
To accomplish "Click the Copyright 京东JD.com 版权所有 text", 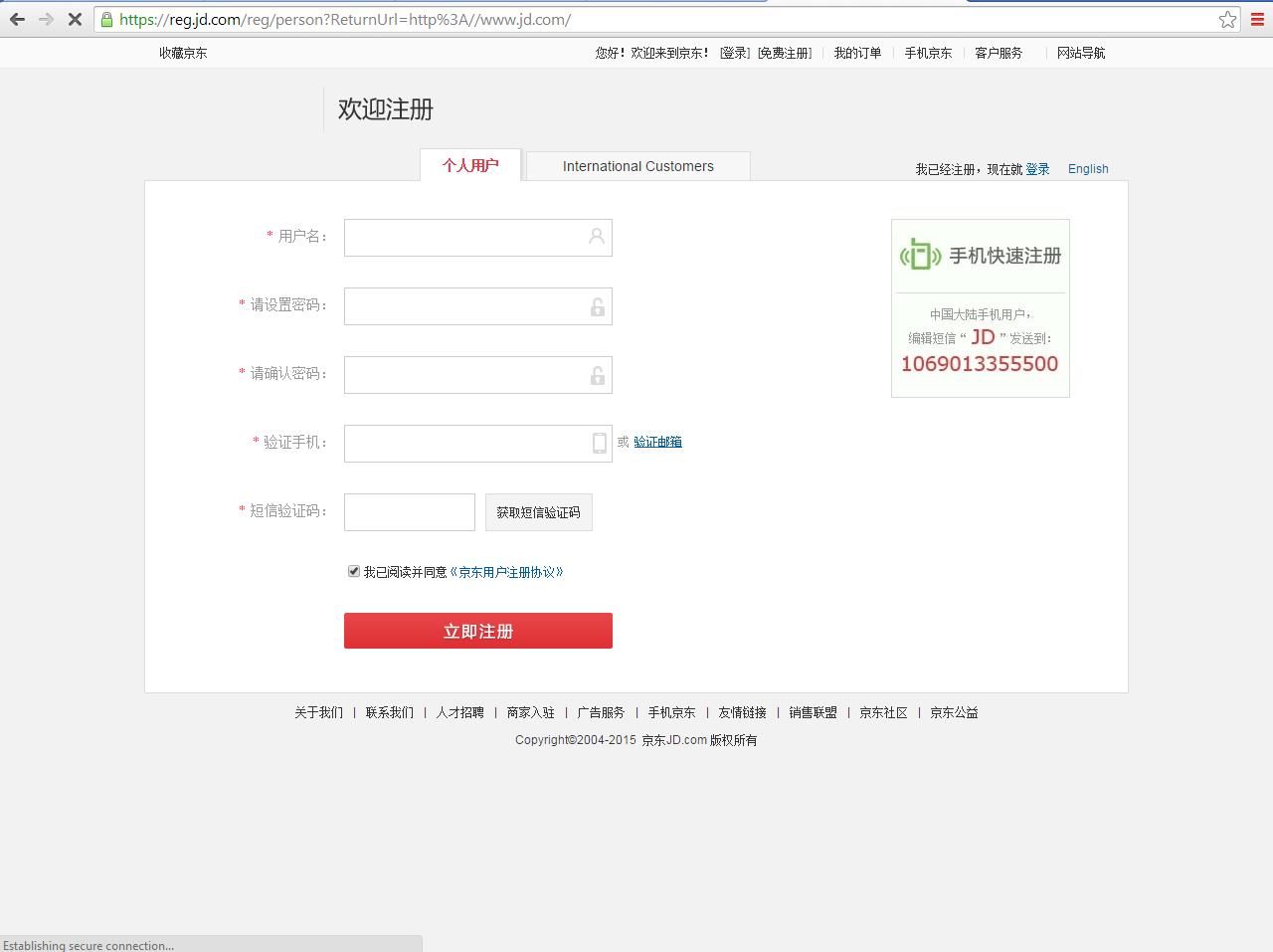I will pos(636,740).
